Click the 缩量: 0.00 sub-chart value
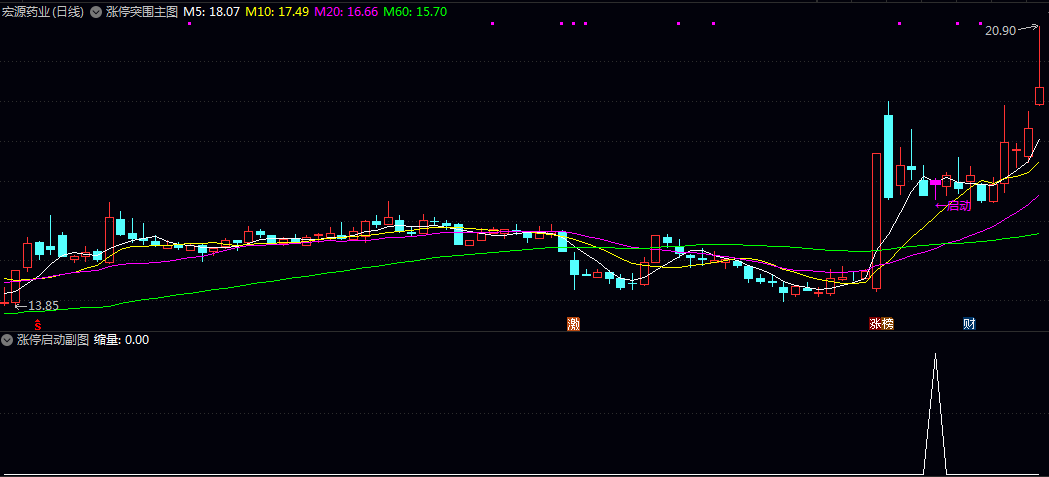The height and width of the screenshot is (477, 1049). coord(121,340)
